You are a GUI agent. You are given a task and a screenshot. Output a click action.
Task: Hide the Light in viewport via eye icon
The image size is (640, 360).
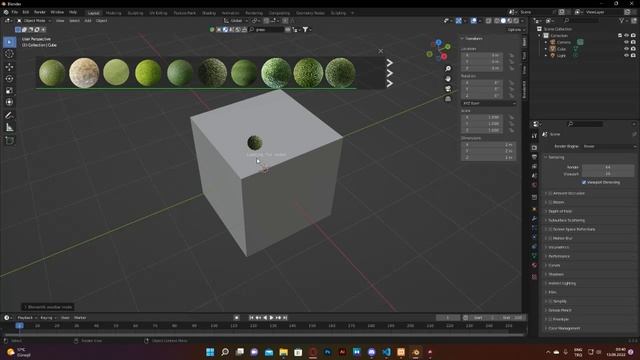[x=627, y=55]
